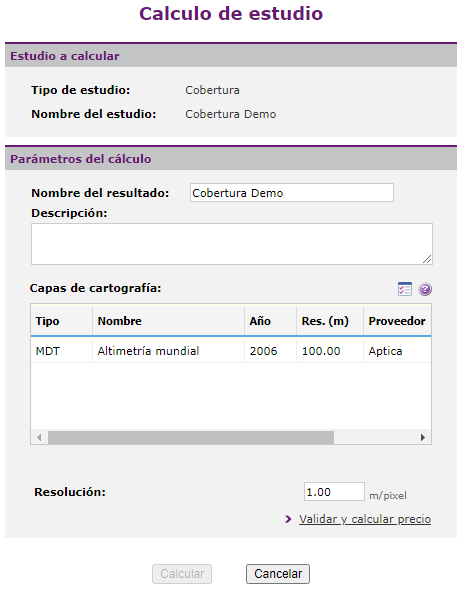The image size is (463, 592).
Task: Click the right arrow of the table scrollbar
Action: (423, 438)
